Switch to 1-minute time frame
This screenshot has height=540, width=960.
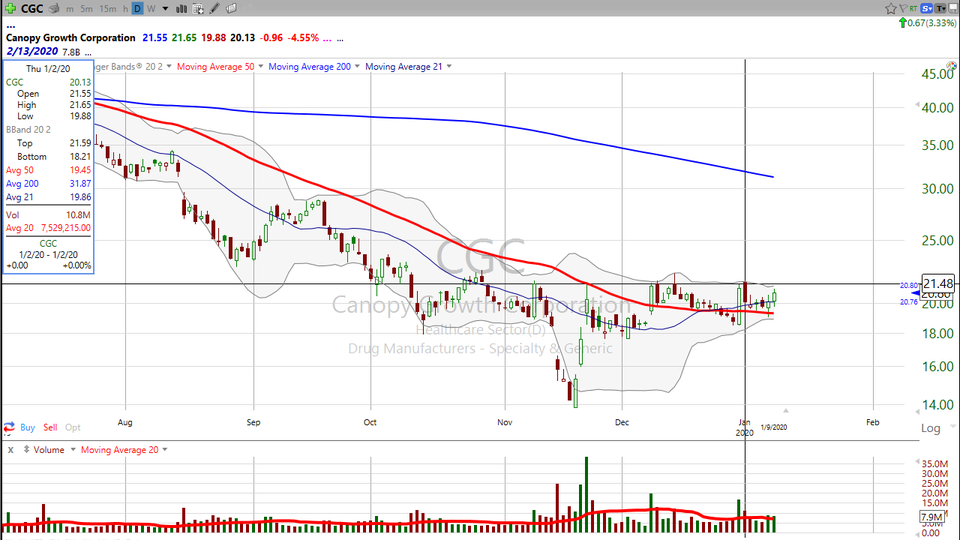[x=70, y=9]
